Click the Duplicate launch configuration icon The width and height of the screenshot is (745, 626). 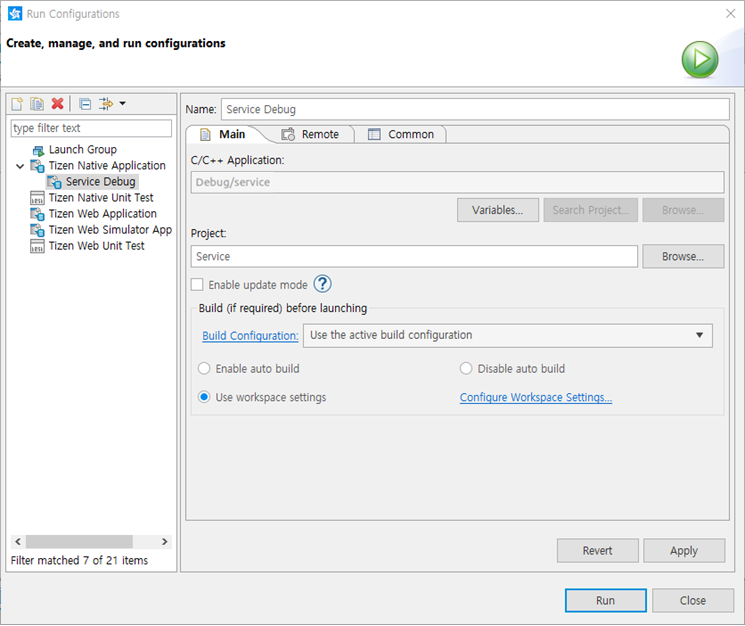pyautogui.click(x=36, y=104)
